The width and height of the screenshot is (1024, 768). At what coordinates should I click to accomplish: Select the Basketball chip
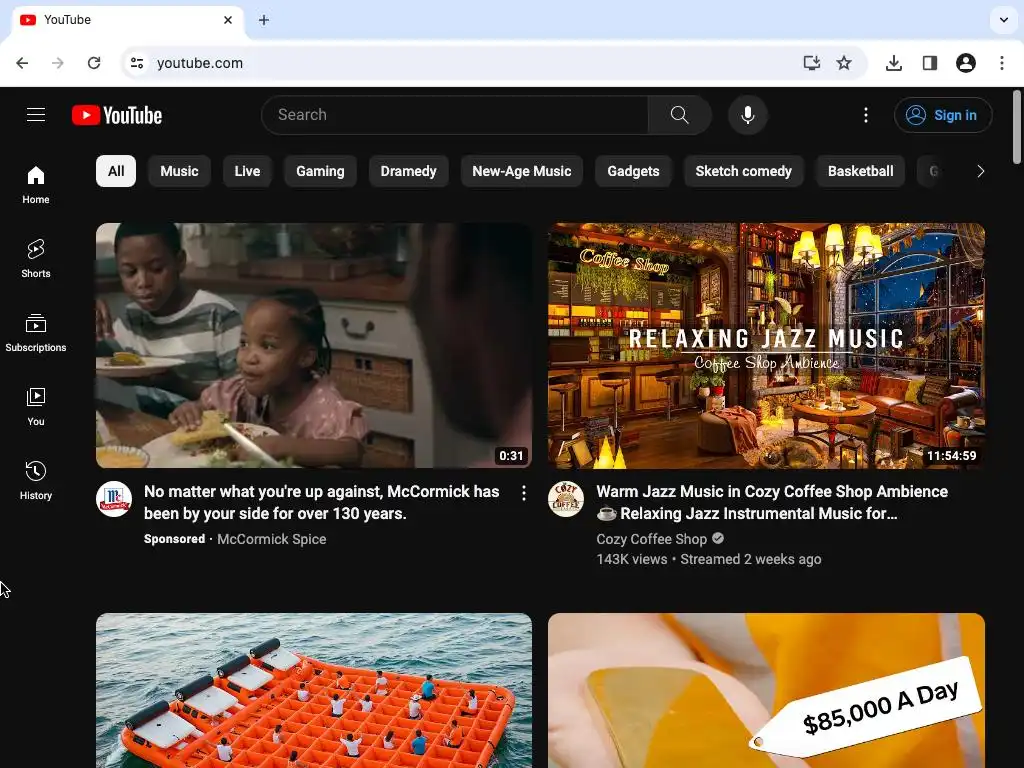[861, 171]
